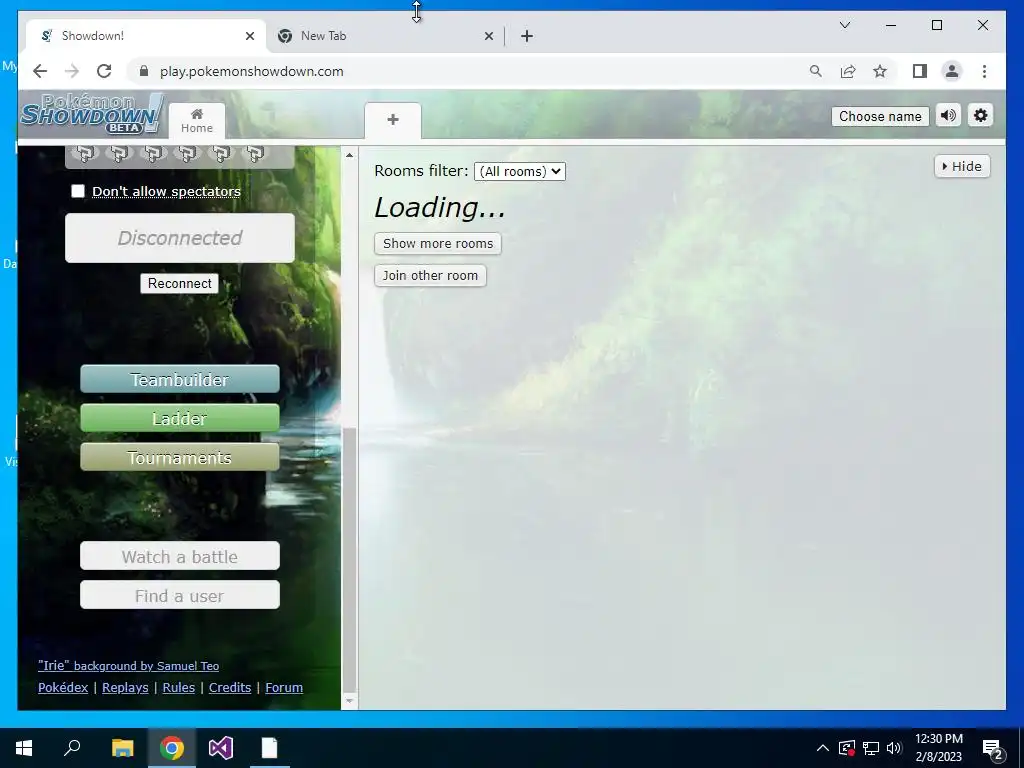This screenshot has width=1024, height=768.
Task: Open the Windows Start menu
Action: 24,748
